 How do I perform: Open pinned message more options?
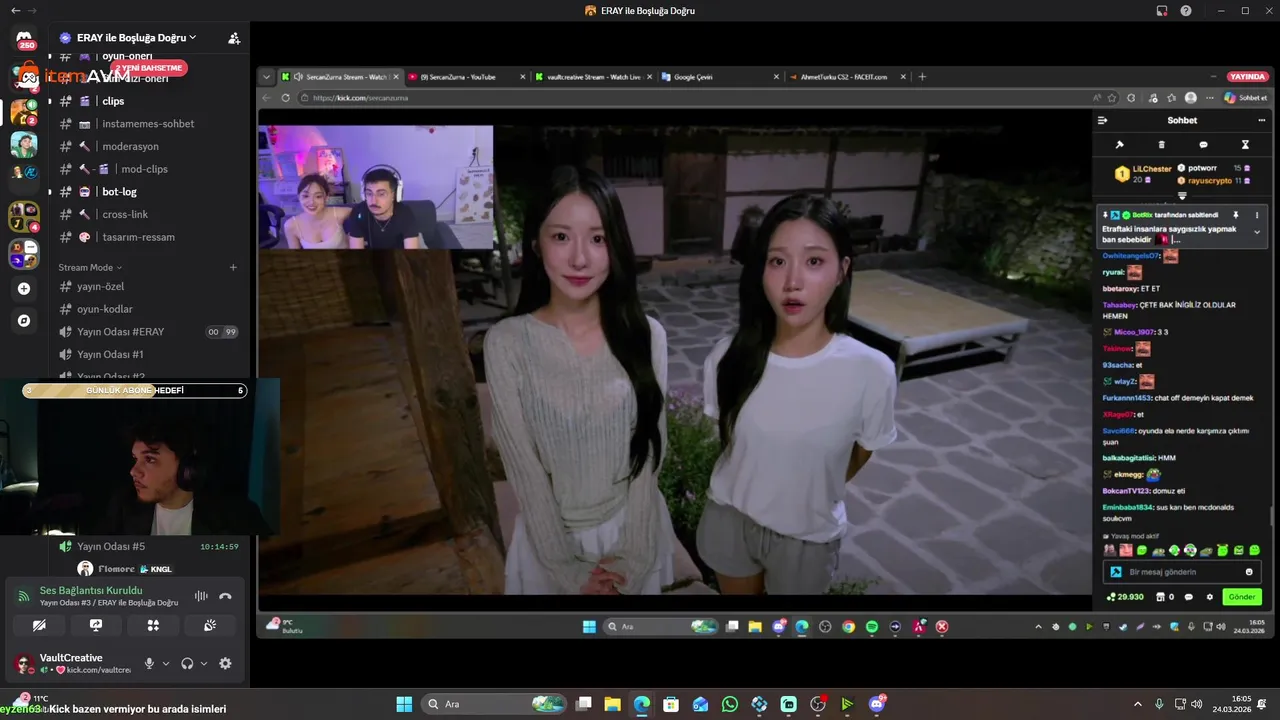pos(1257,215)
